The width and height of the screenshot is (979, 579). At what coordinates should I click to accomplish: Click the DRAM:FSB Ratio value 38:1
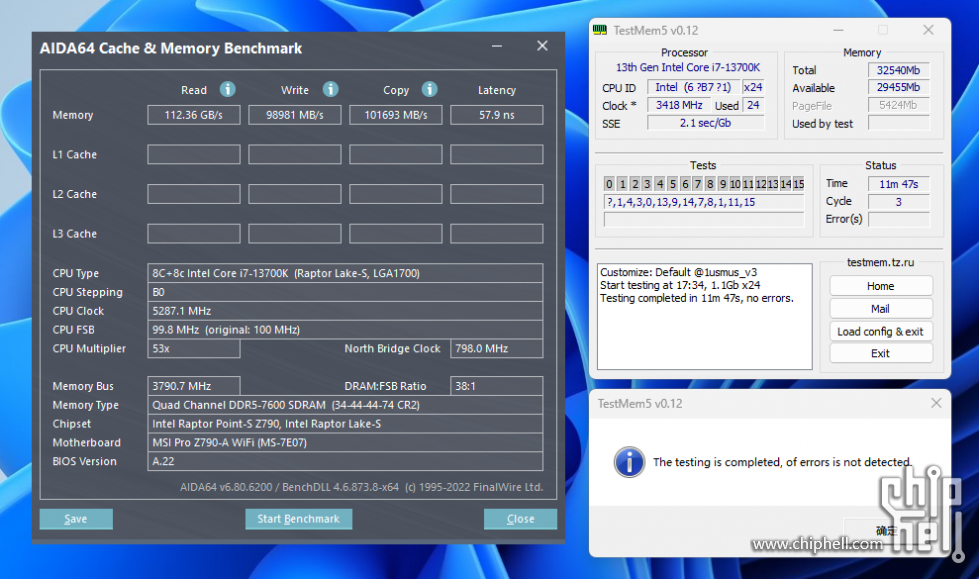[496, 386]
